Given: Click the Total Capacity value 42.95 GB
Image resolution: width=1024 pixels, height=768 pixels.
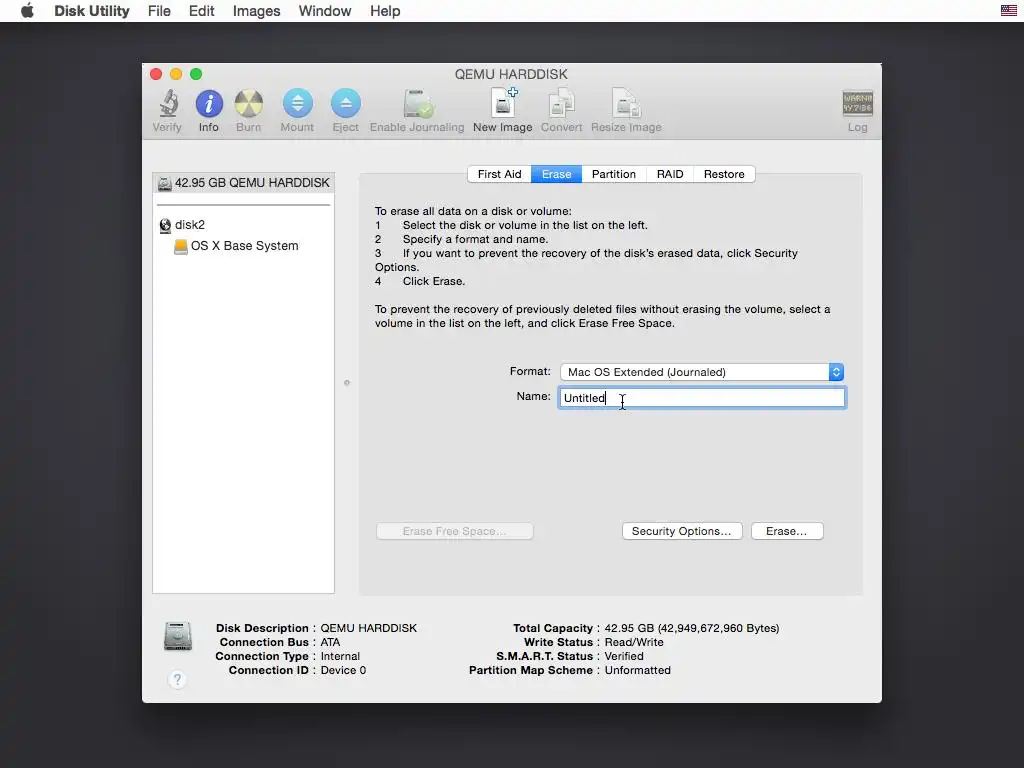Looking at the screenshot, I should [692, 628].
